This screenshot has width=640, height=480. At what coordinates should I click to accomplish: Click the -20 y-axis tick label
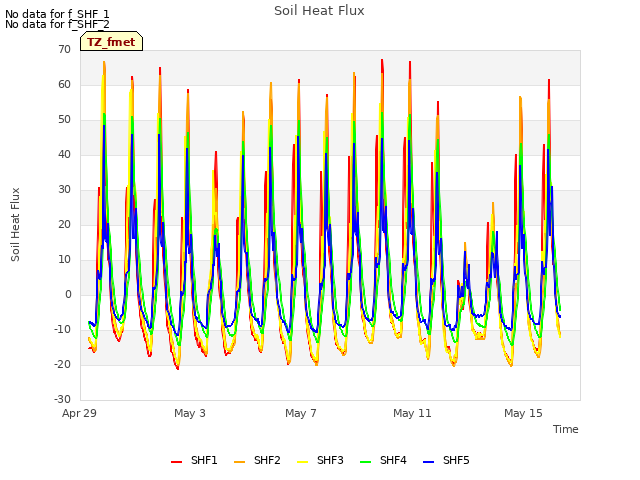click(x=62, y=364)
